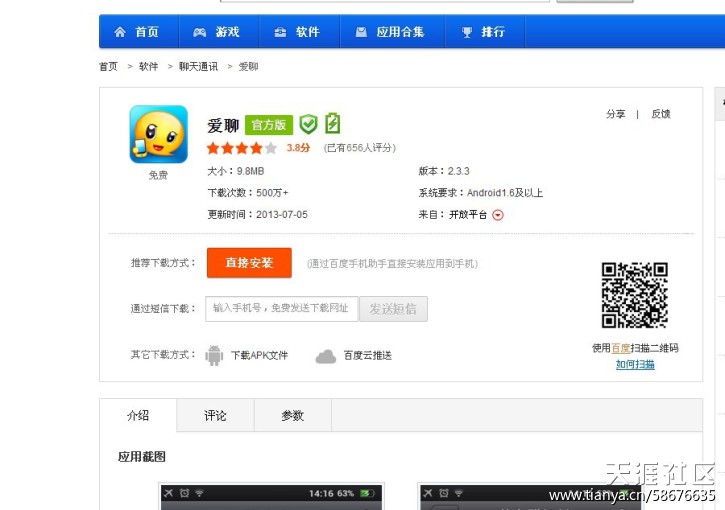
Task: Select the 介绍 introduction tab
Action: (138, 415)
